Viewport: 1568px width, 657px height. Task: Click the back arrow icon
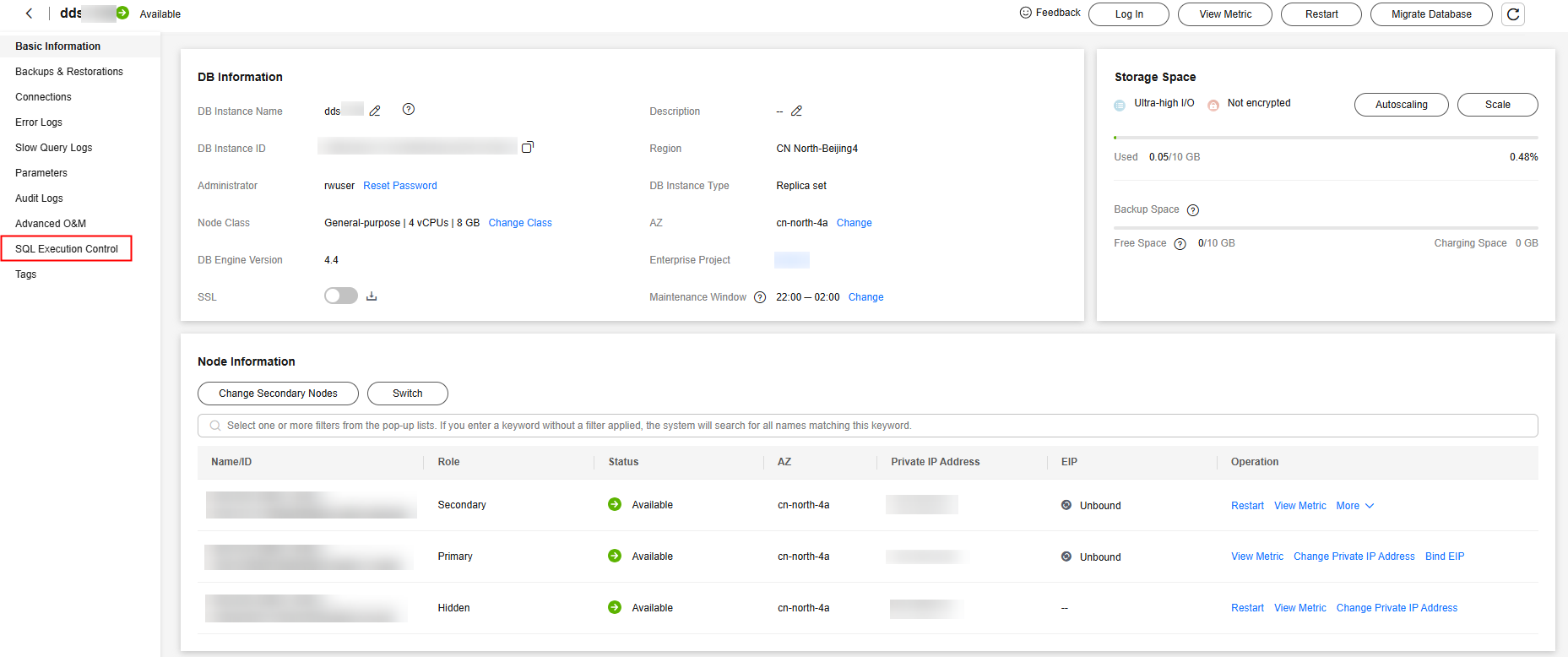(30, 14)
